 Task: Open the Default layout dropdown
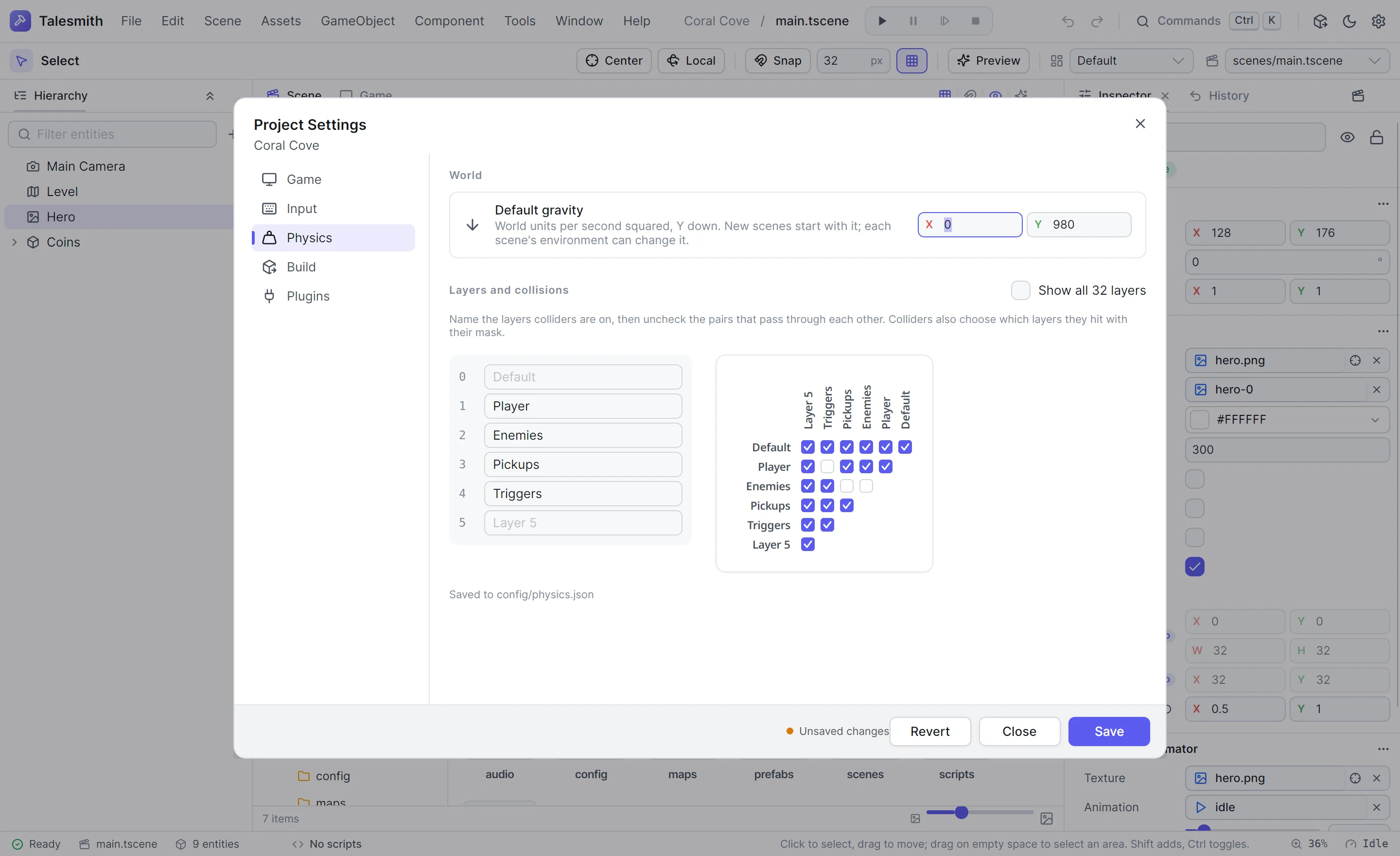(x=1131, y=61)
